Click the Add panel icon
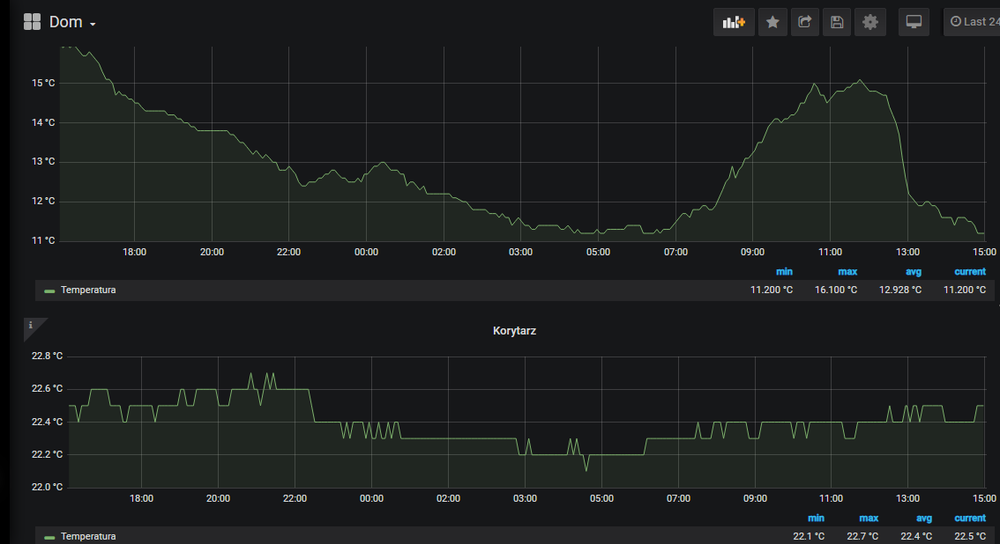 (734, 22)
